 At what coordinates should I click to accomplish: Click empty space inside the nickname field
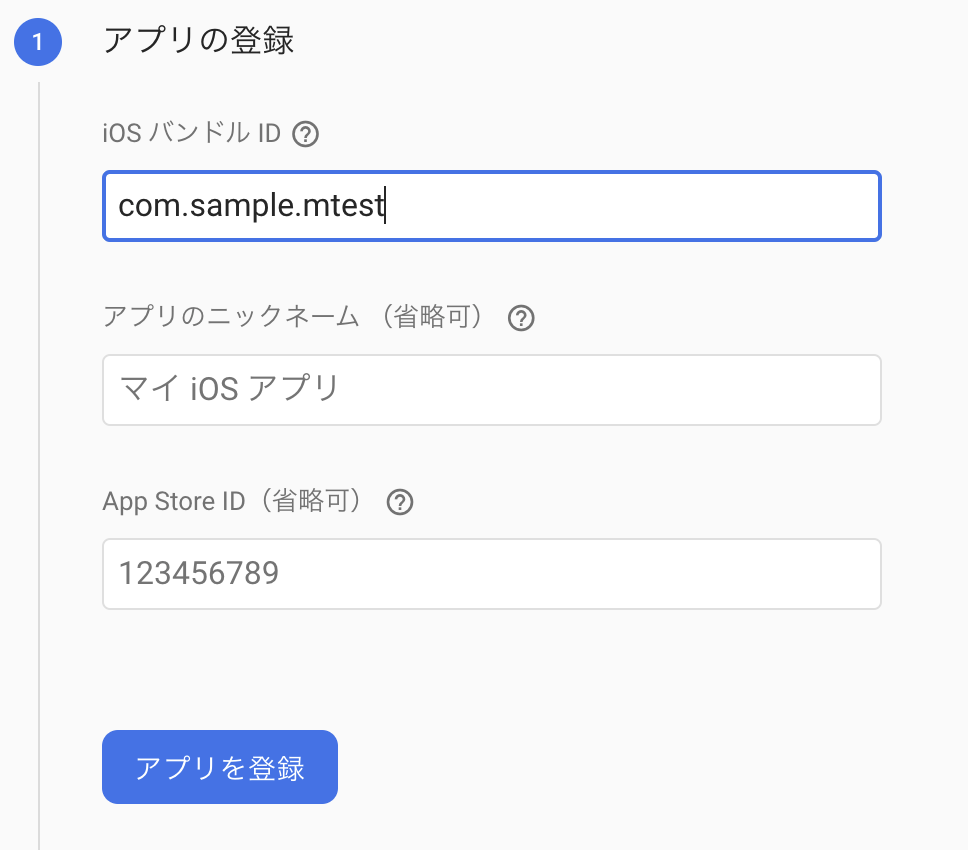(611, 390)
